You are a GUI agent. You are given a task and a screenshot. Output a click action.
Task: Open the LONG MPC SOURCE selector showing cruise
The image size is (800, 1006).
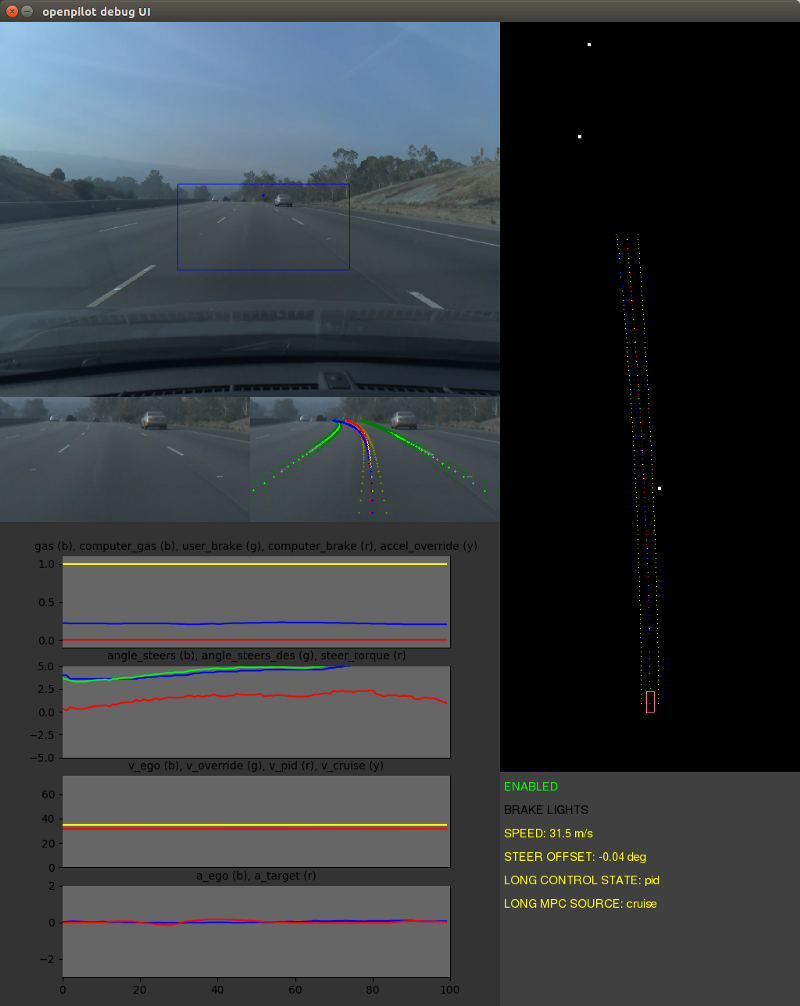pyautogui.click(x=580, y=903)
